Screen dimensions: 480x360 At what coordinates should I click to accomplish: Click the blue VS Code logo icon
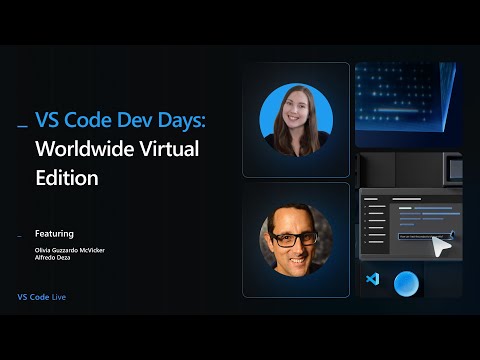[373, 279]
